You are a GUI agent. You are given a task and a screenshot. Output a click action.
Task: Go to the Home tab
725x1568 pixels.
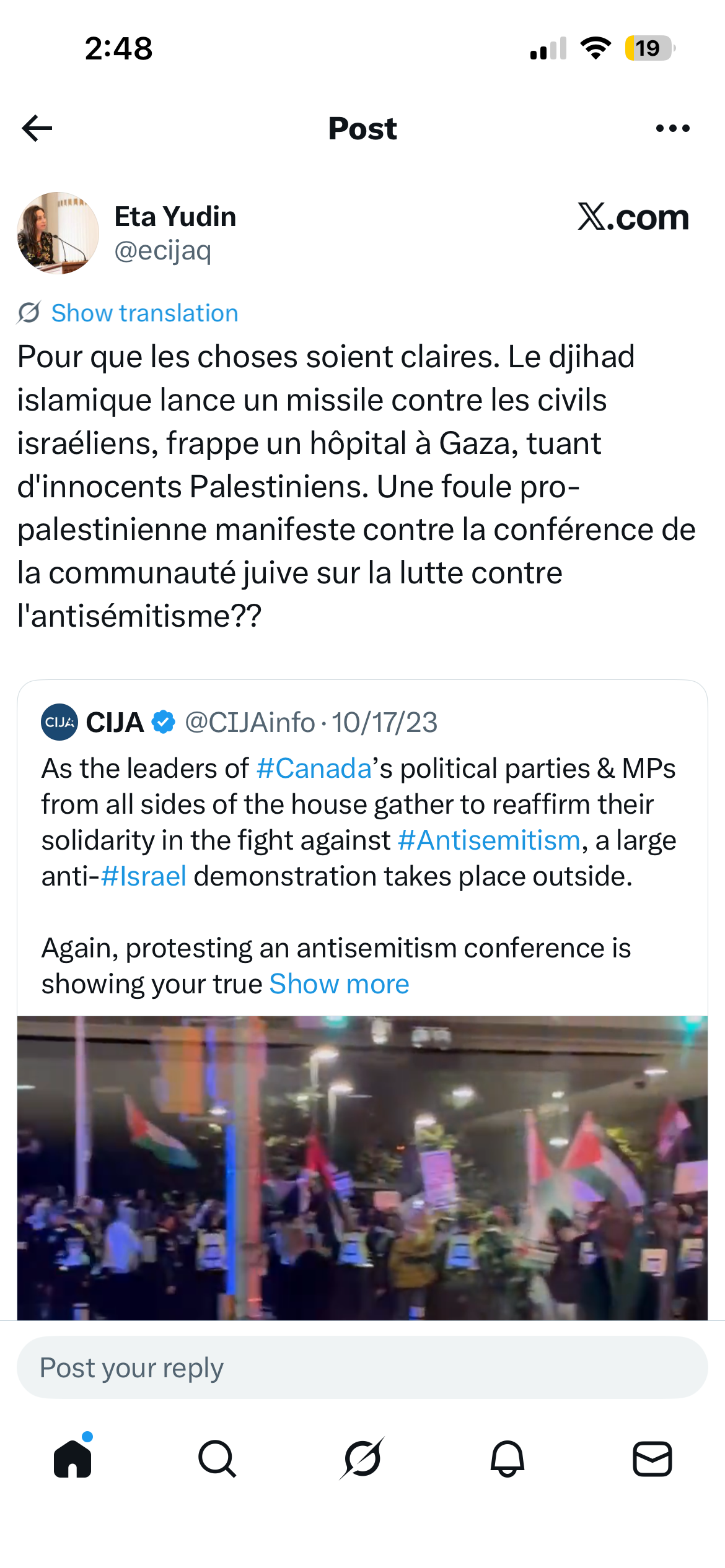(72, 1458)
